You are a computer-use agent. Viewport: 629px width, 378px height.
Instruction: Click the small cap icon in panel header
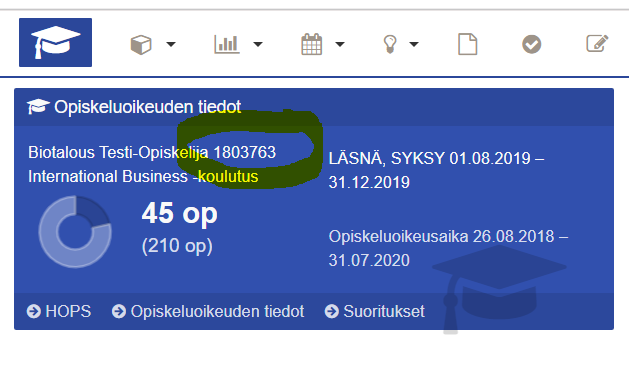coord(38,107)
